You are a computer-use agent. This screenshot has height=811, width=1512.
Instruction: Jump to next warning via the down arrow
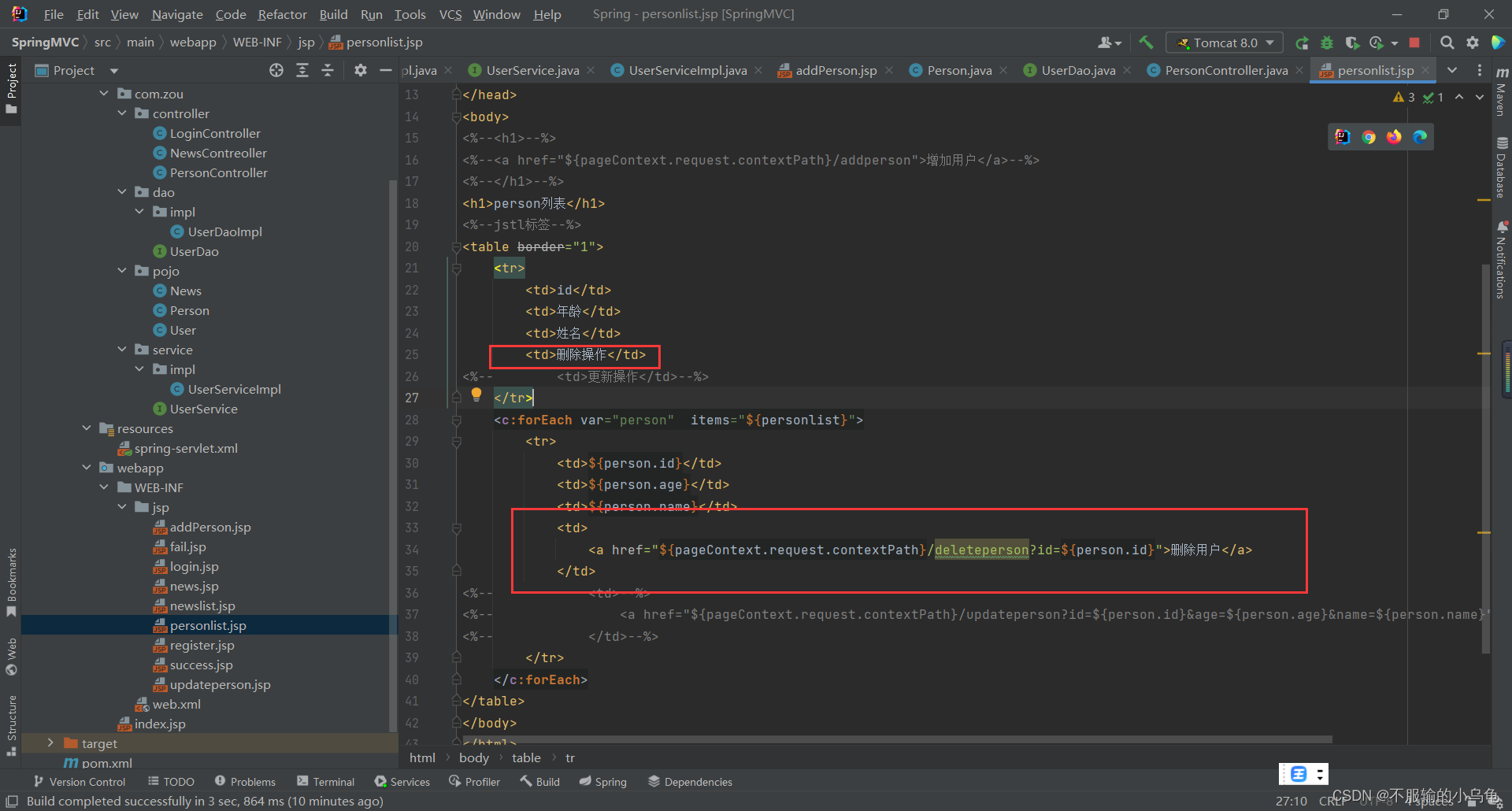click(1479, 97)
